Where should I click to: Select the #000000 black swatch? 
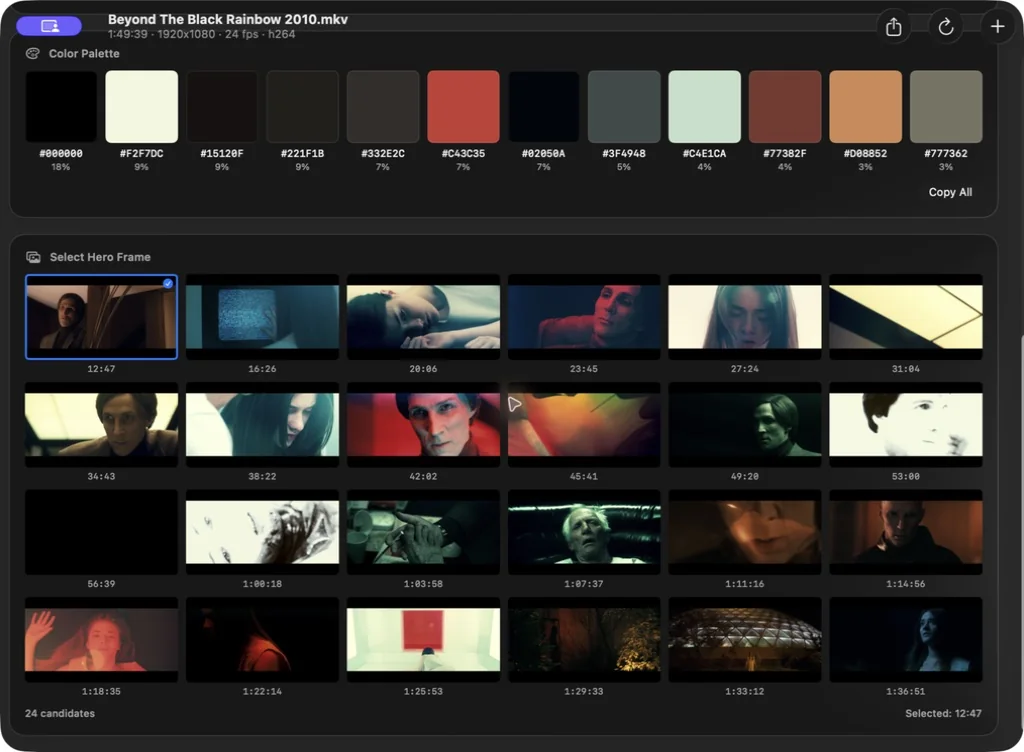coord(61,106)
